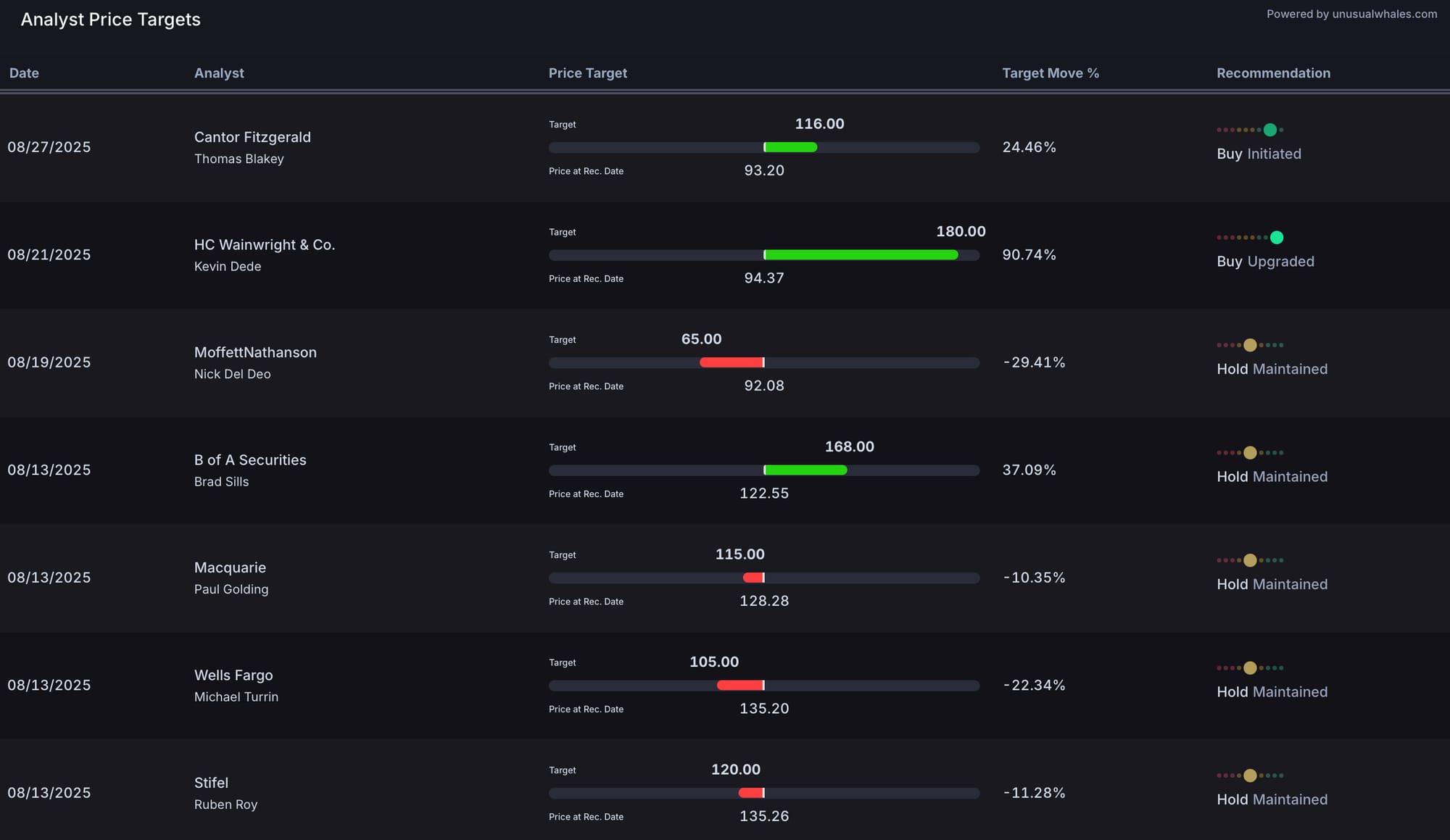Image resolution: width=1450 pixels, height=840 pixels.
Task: Click the 65.00 target value
Action: coord(701,339)
